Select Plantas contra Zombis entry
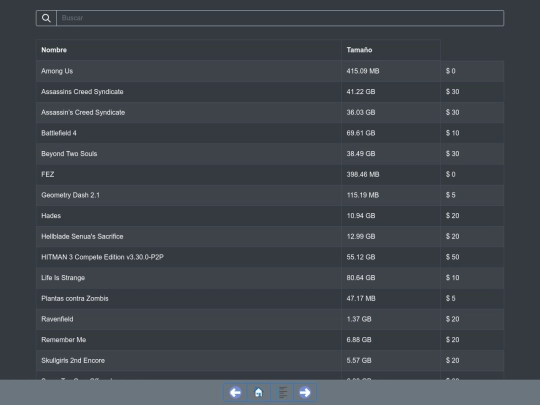Viewport: 540px width, 405px height. [270, 298]
